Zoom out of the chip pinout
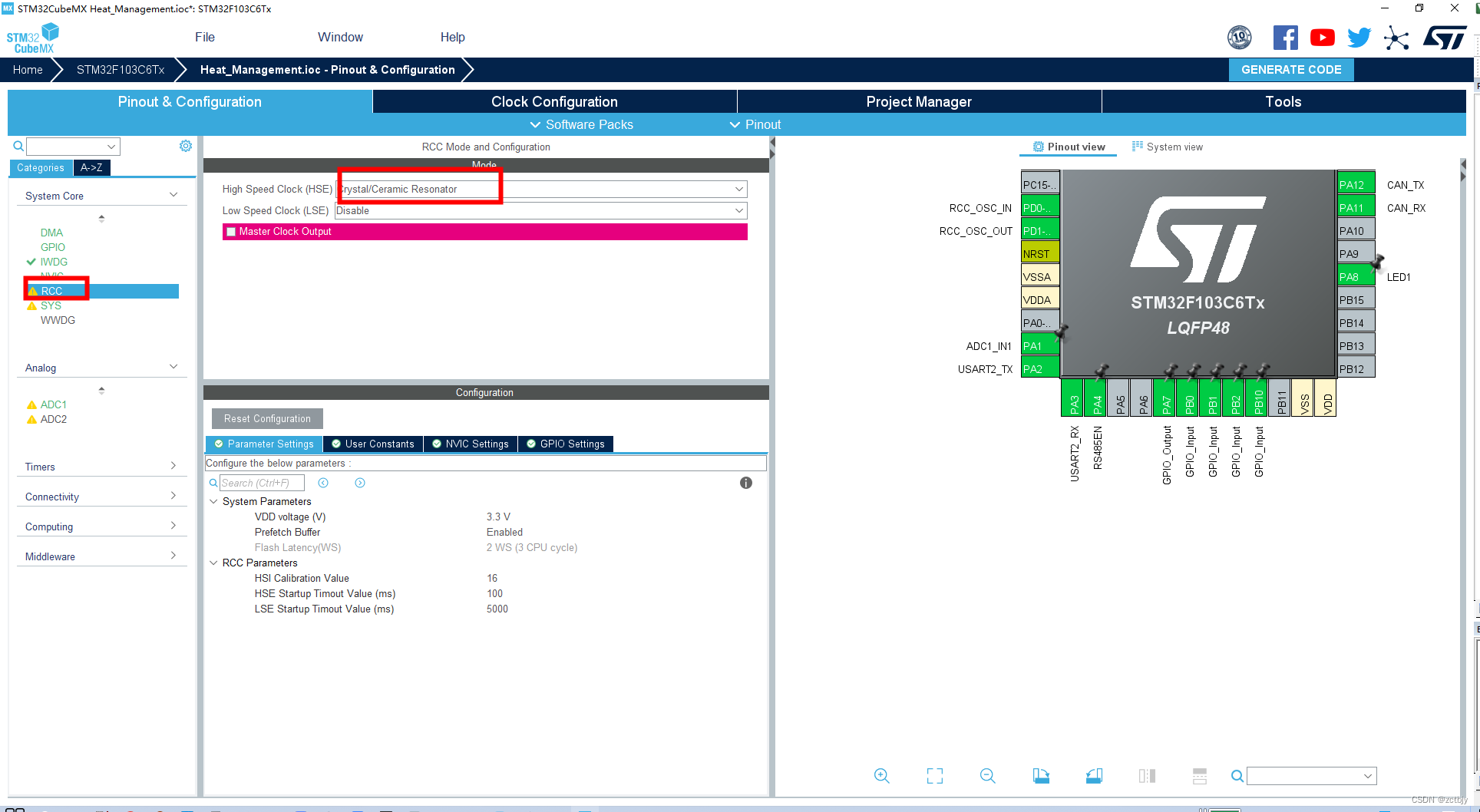 tap(988, 776)
